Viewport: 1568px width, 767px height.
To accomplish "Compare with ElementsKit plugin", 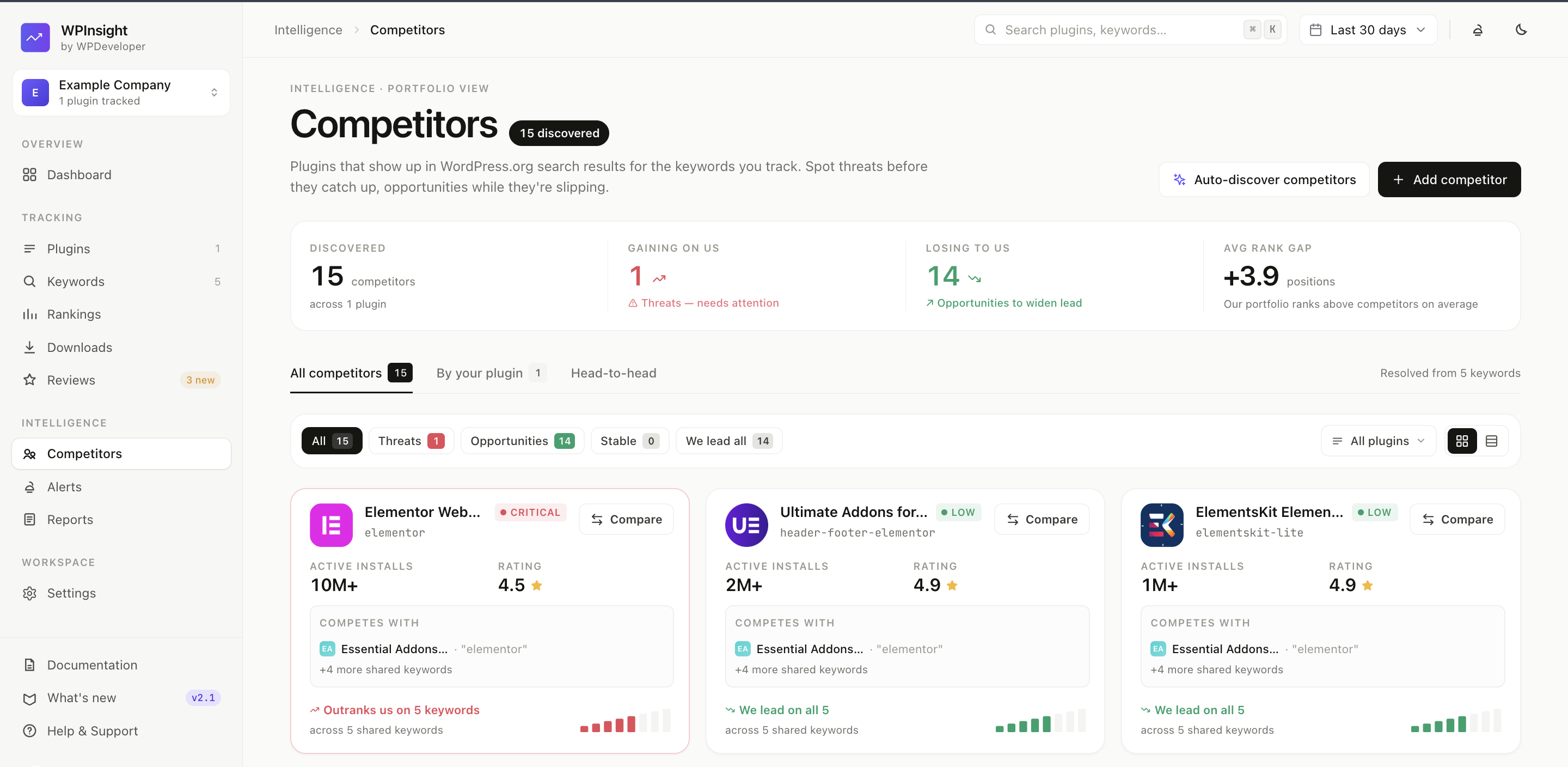I will point(1457,520).
